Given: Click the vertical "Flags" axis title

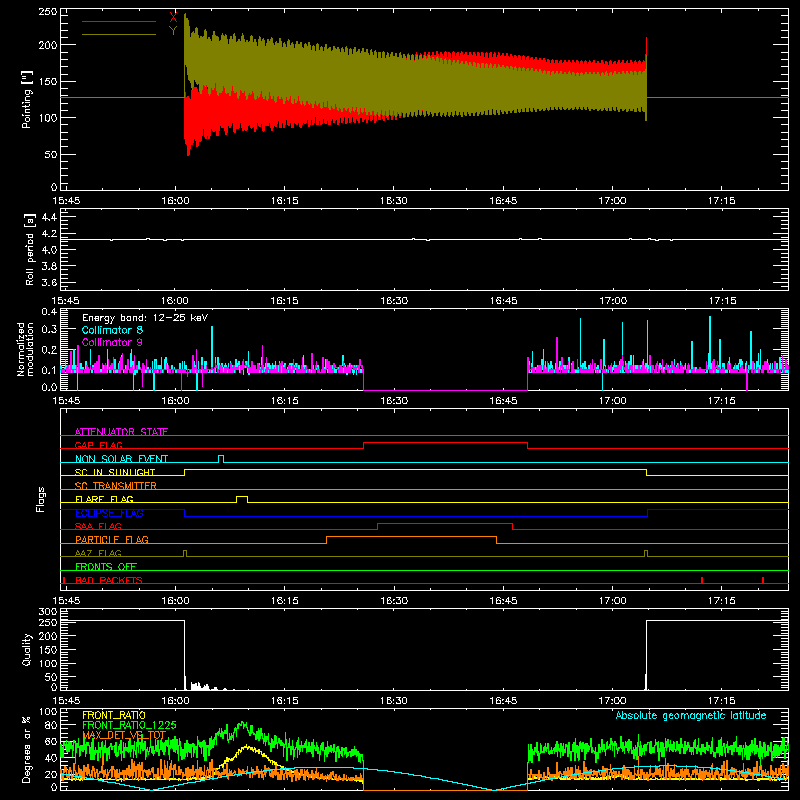Looking at the screenshot, I should (40, 499).
